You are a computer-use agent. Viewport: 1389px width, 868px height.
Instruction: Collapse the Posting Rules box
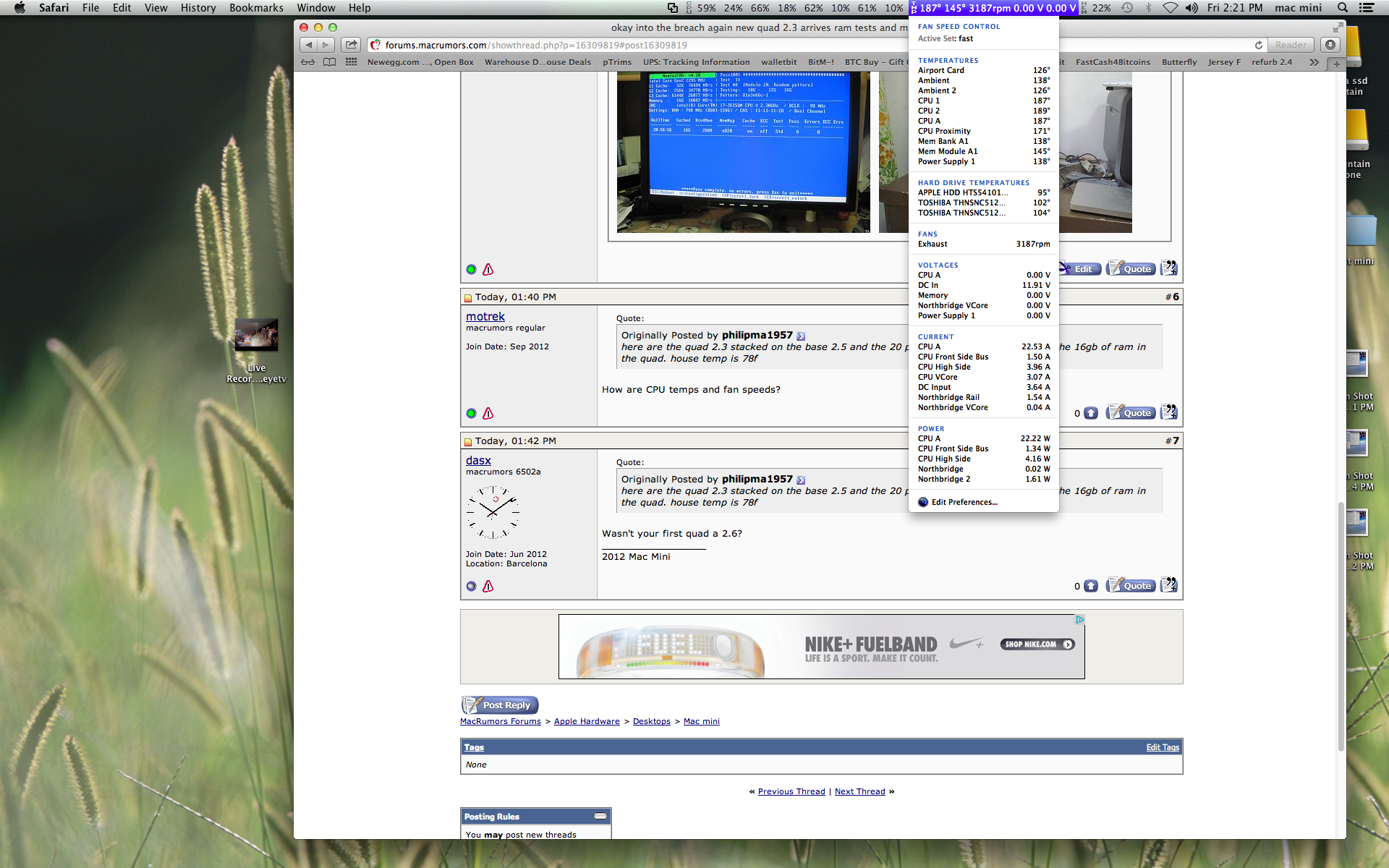(x=600, y=816)
